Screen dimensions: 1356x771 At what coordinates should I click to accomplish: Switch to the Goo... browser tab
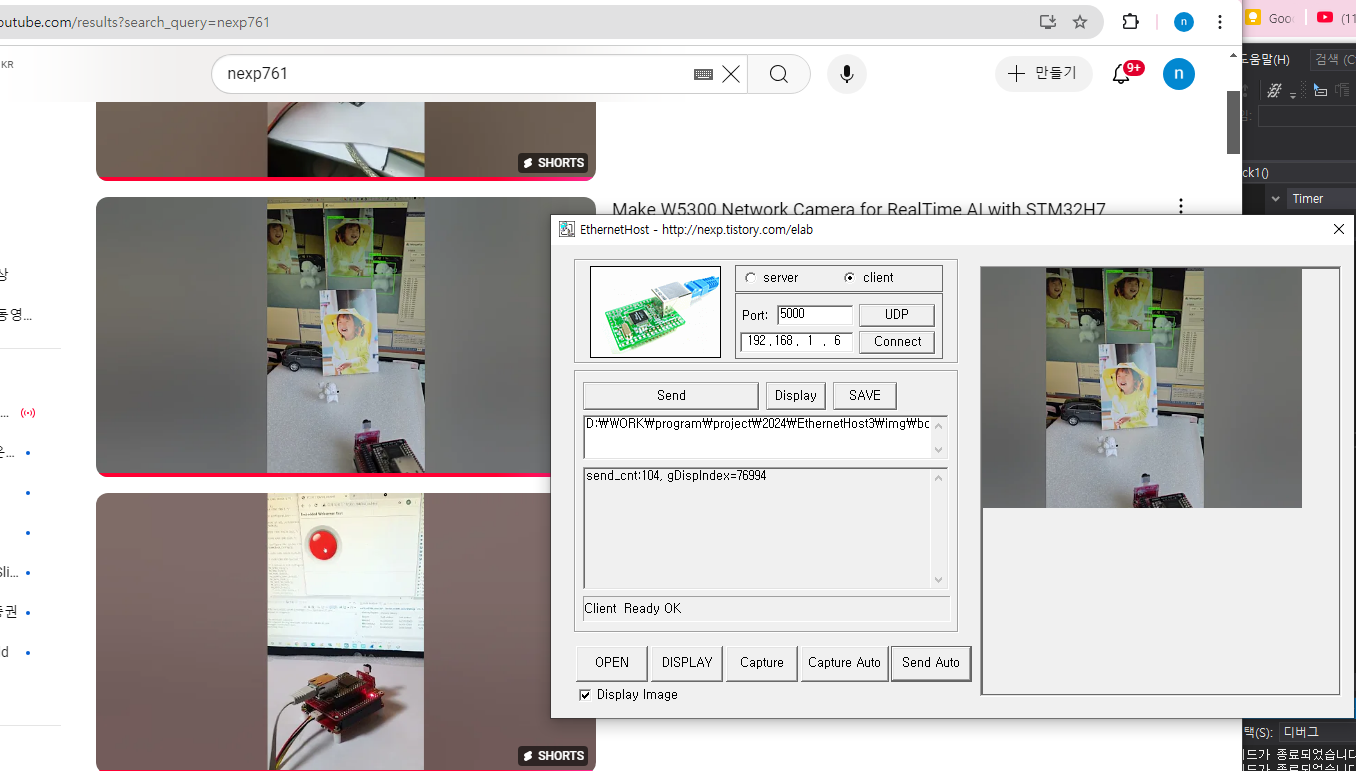[1271, 18]
